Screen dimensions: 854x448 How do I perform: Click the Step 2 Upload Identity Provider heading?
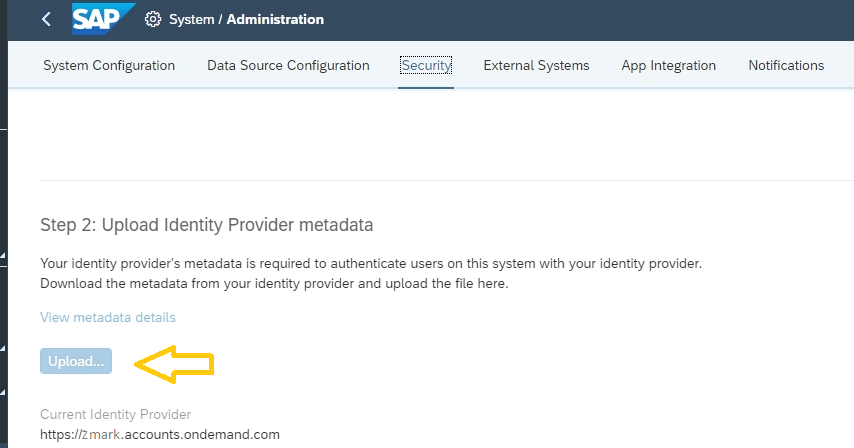pyautogui.click(x=206, y=225)
